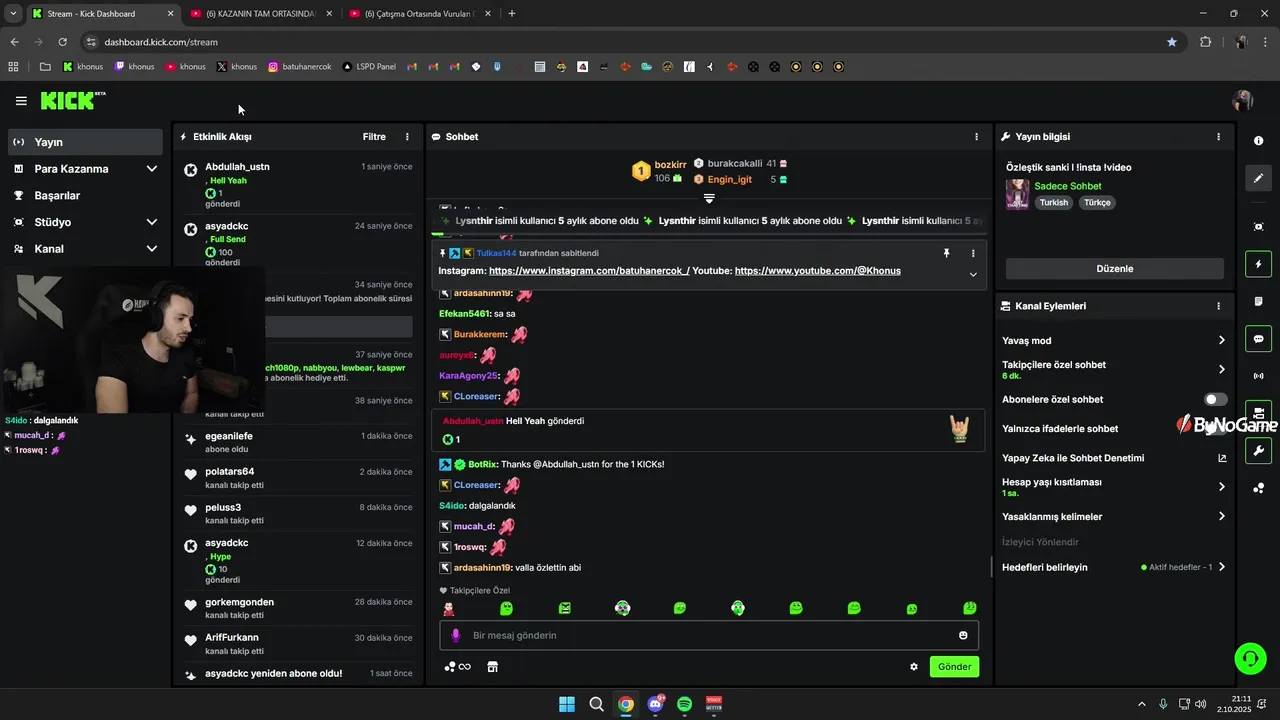Open a new browser tab

coord(512,14)
